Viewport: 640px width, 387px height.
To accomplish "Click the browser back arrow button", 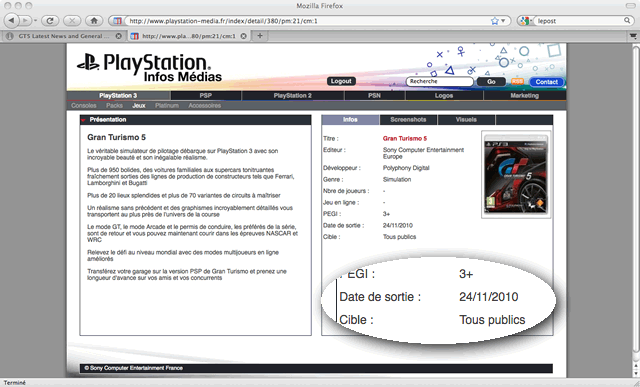I will (x=11, y=20).
